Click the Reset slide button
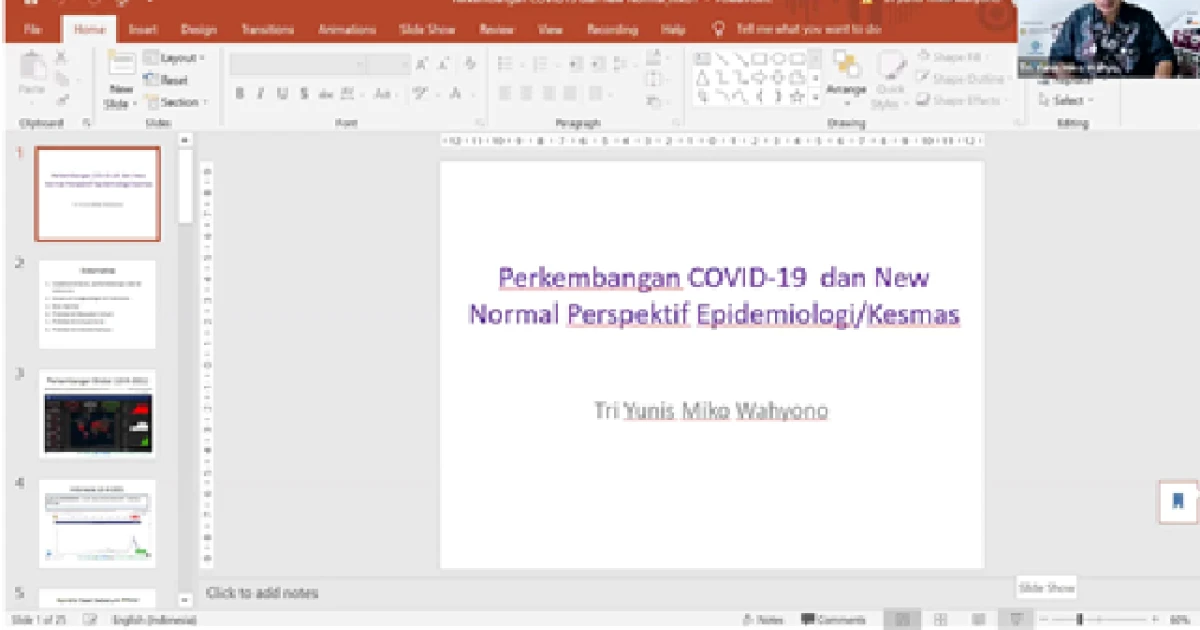Viewport: 1200px width, 630px height. pos(166,80)
